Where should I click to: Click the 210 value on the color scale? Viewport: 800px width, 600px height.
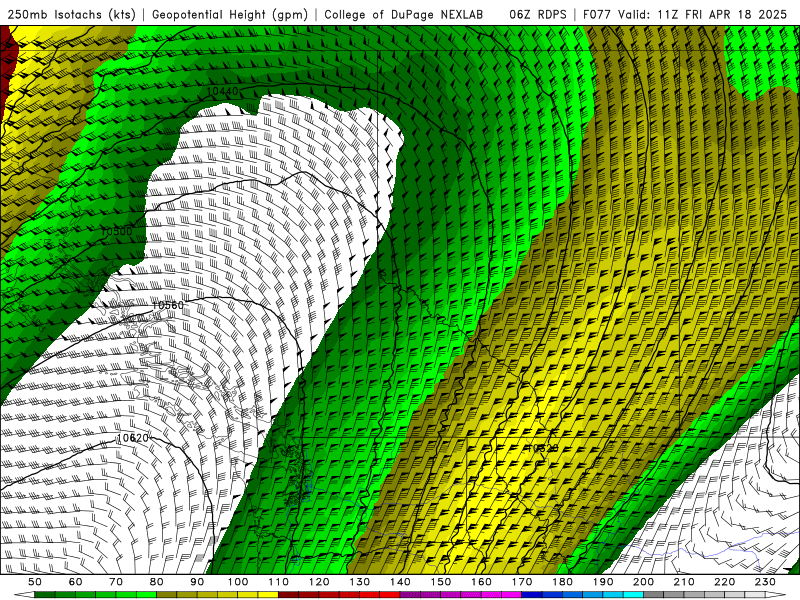pyautogui.click(x=684, y=582)
